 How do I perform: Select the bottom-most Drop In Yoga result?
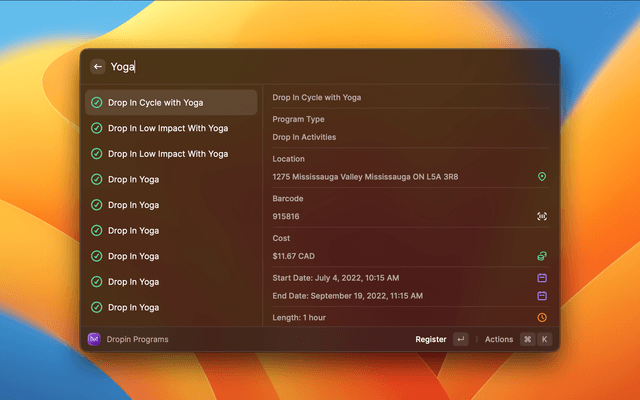click(170, 307)
